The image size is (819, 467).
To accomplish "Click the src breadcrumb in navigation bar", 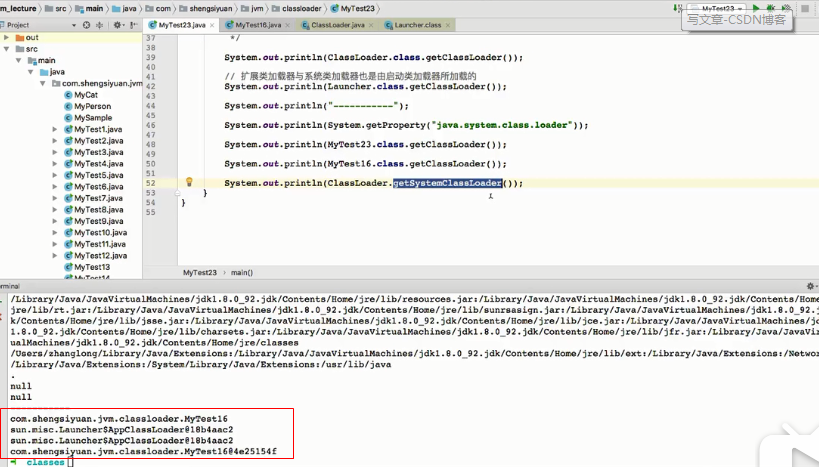I will coord(56,8).
